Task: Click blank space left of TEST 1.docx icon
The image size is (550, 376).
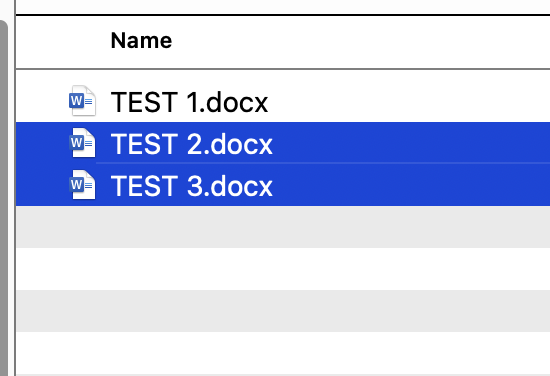Action: (x=42, y=102)
